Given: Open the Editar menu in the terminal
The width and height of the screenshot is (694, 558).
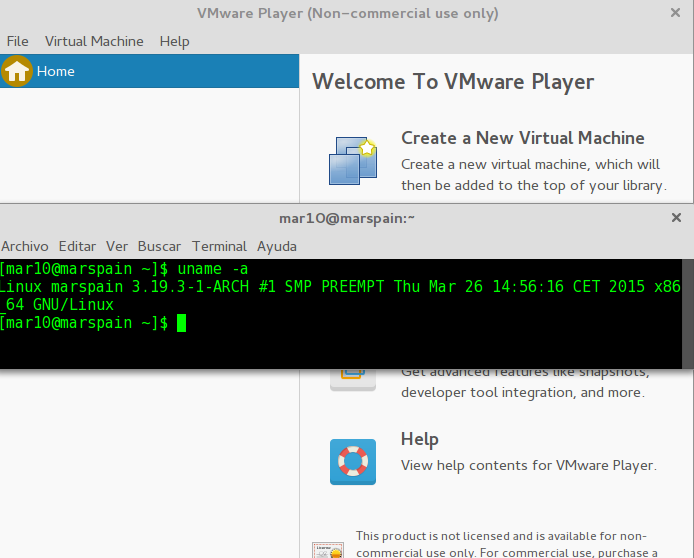Looking at the screenshot, I should [x=77, y=246].
